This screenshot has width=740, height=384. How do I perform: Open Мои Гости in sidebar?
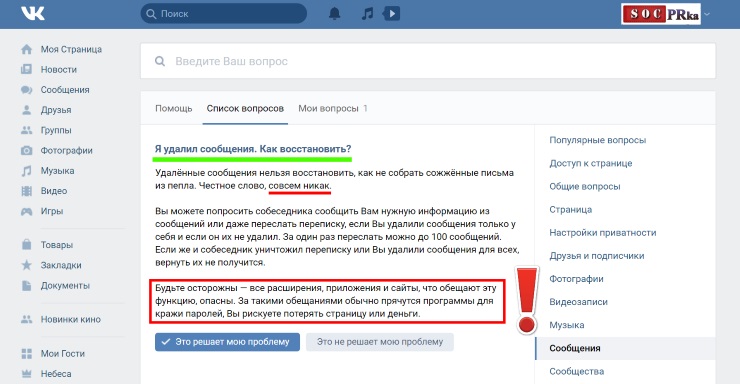click(x=63, y=353)
